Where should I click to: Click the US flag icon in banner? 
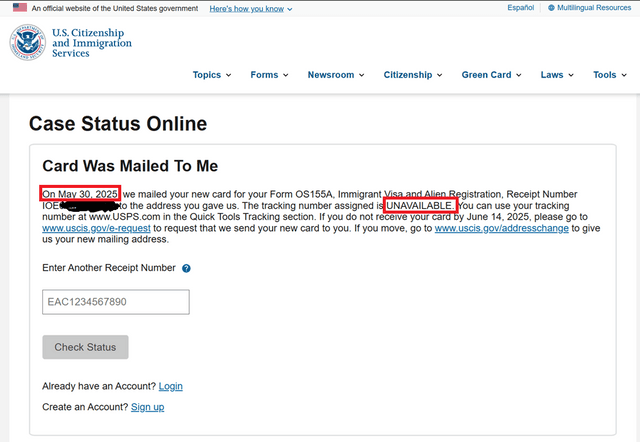pos(20,7)
